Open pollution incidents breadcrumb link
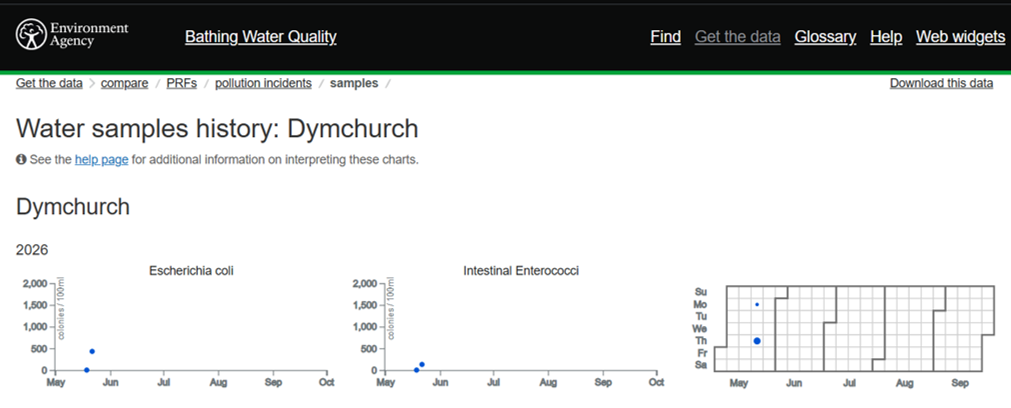The height and width of the screenshot is (408, 1011). [x=263, y=83]
